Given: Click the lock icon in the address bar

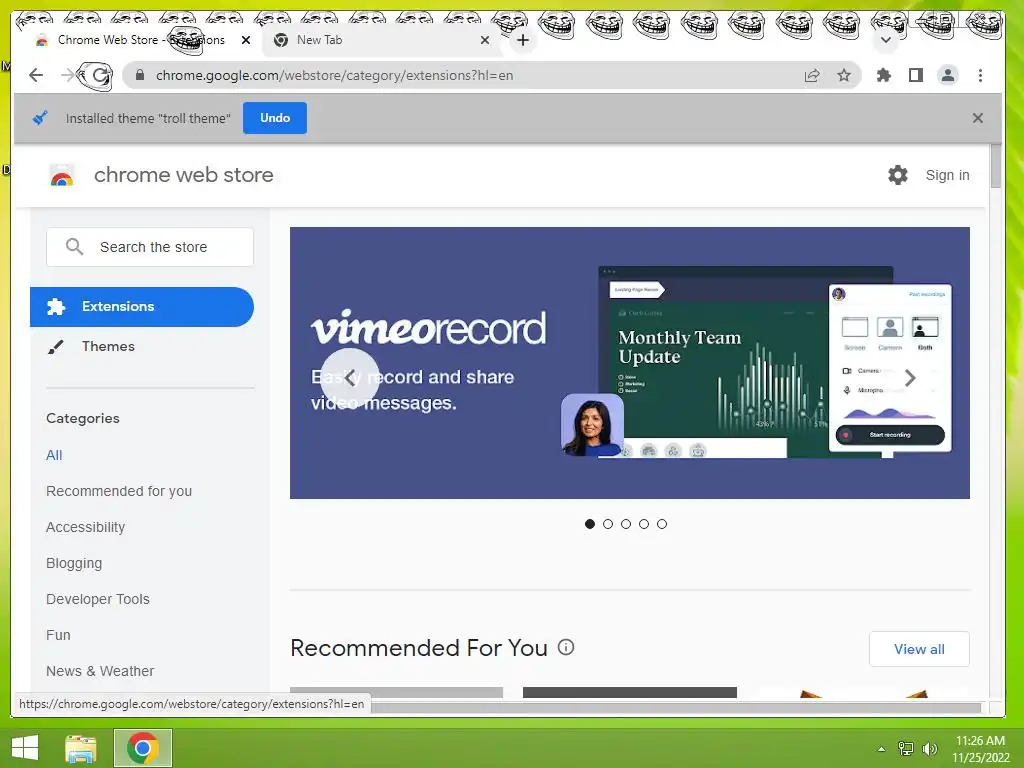Looking at the screenshot, I should click(x=139, y=75).
